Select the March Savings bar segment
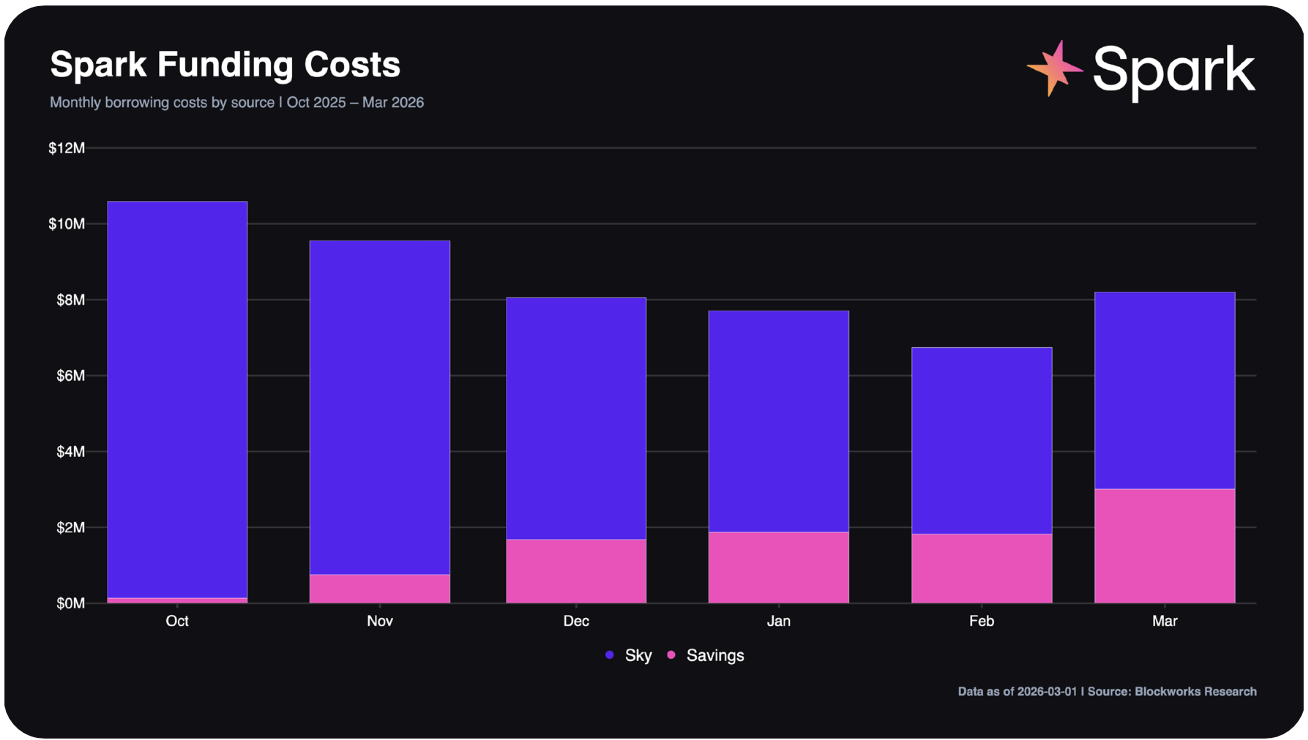1308x740 pixels. click(x=1165, y=546)
